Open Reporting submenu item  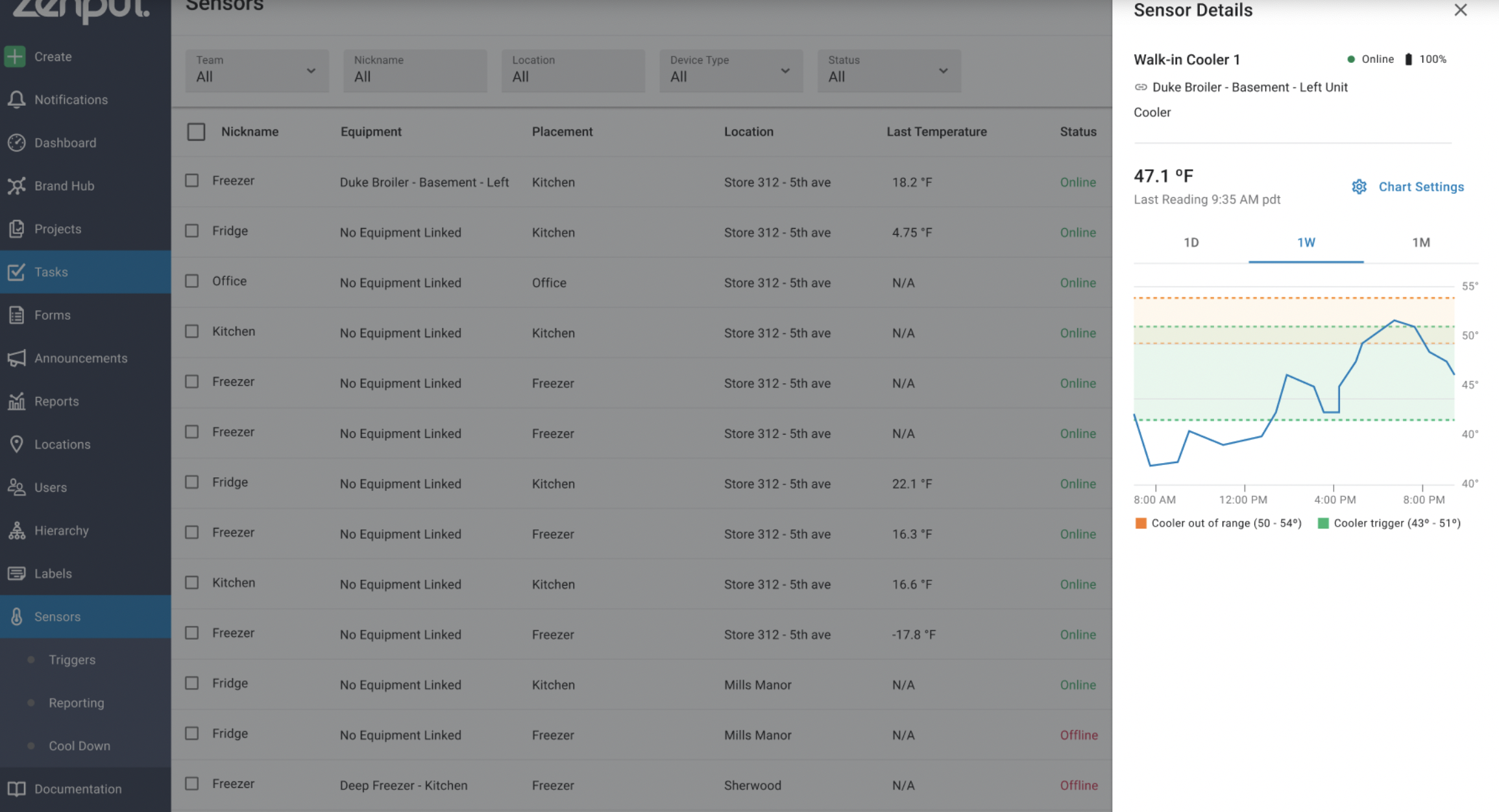click(x=77, y=703)
